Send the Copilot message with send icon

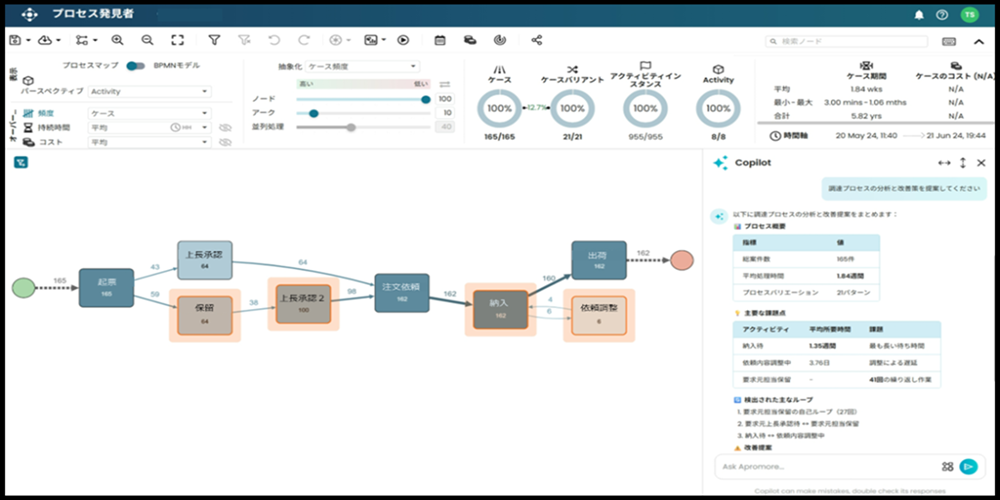point(967,466)
